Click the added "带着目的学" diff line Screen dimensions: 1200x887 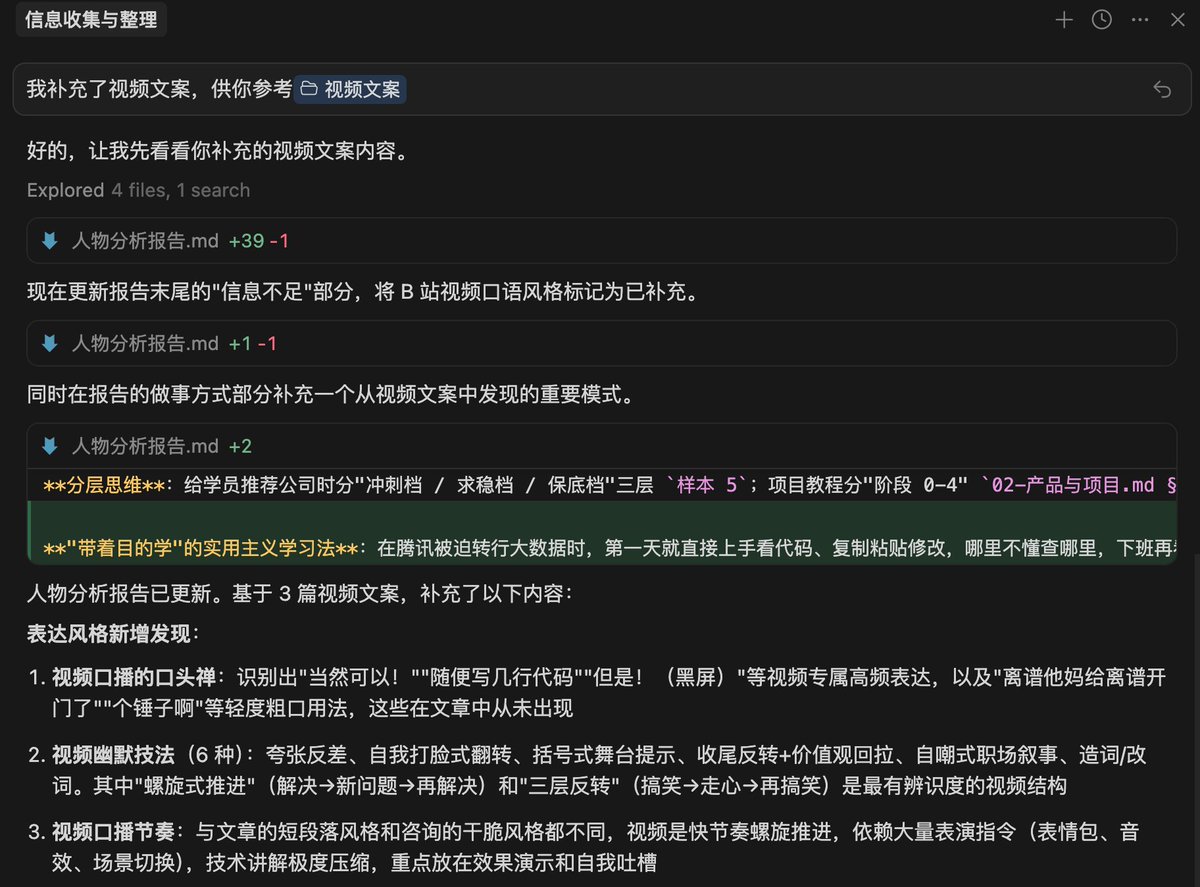pyautogui.click(x=600, y=548)
